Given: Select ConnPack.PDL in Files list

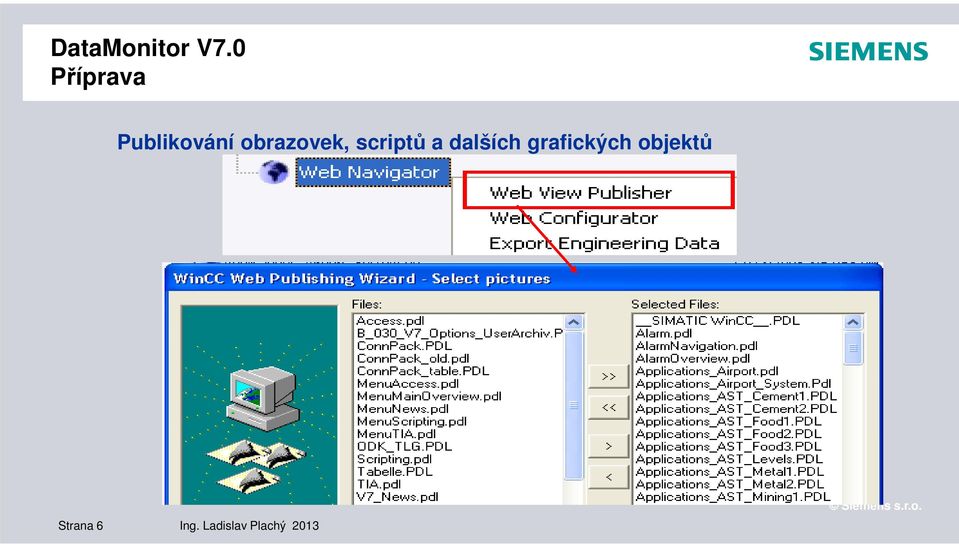Looking at the screenshot, I should [x=404, y=346].
